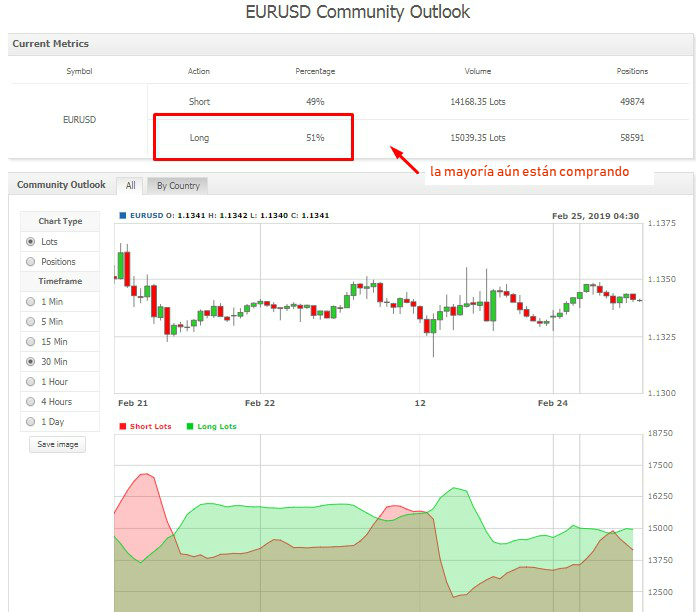Click the 58591 positions value
This screenshot has height=612, width=696.
(x=632, y=138)
